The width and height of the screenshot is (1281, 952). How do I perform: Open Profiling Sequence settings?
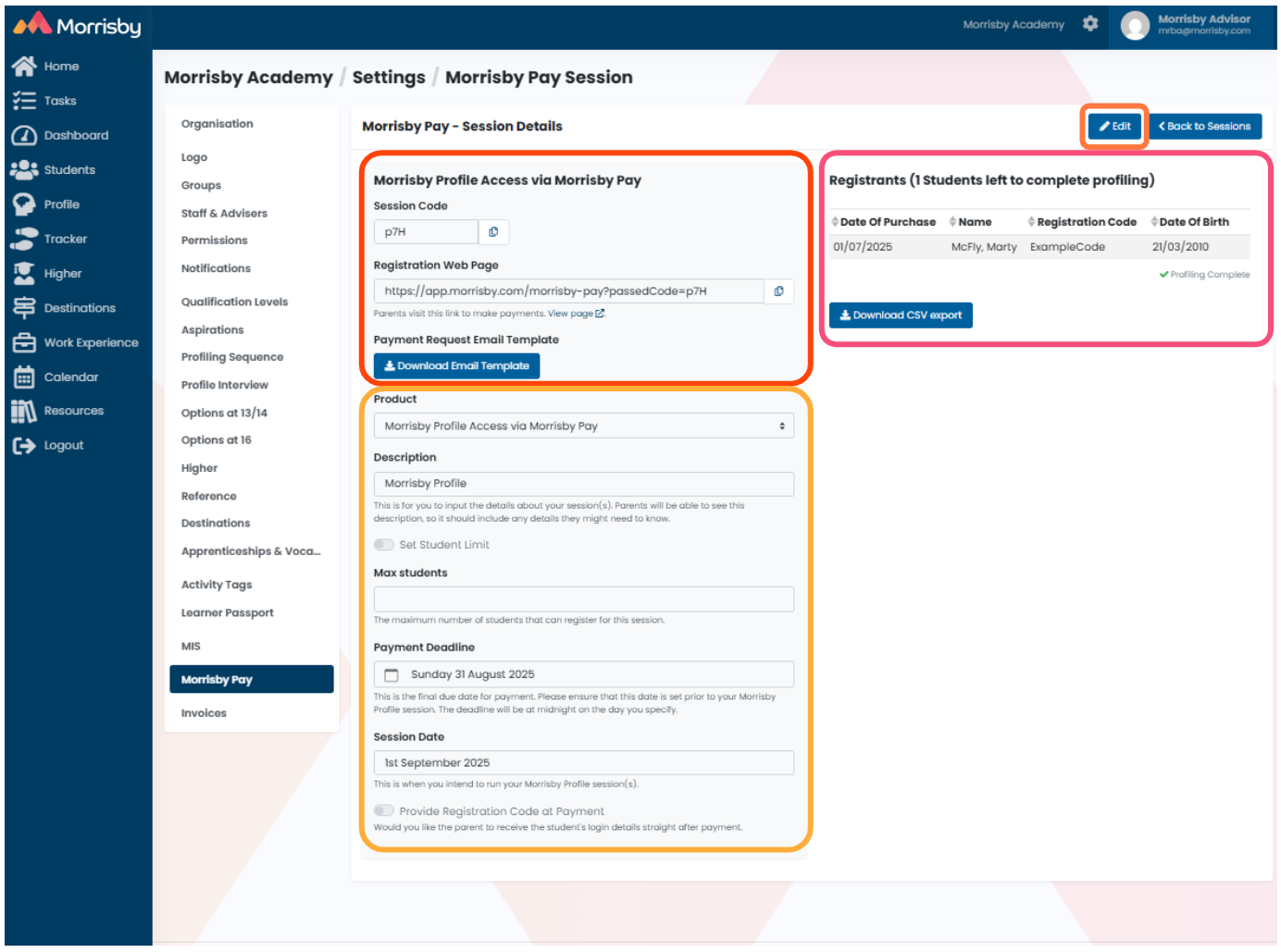[x=232, y=357]
